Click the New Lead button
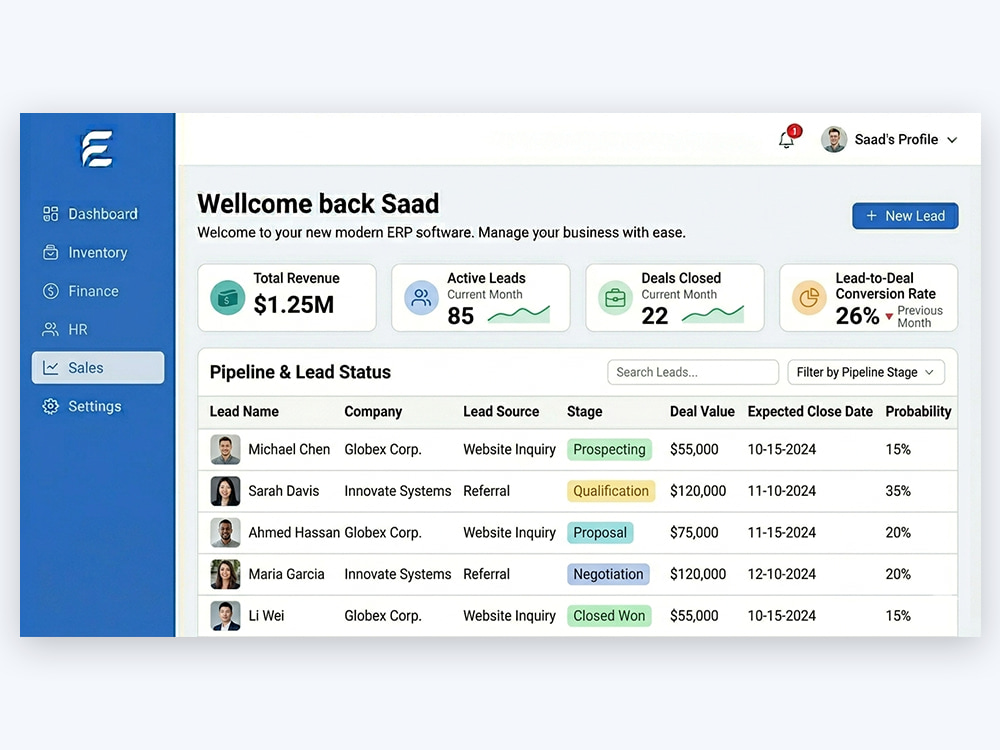The image size is (1000, 750). coord(905,216)
